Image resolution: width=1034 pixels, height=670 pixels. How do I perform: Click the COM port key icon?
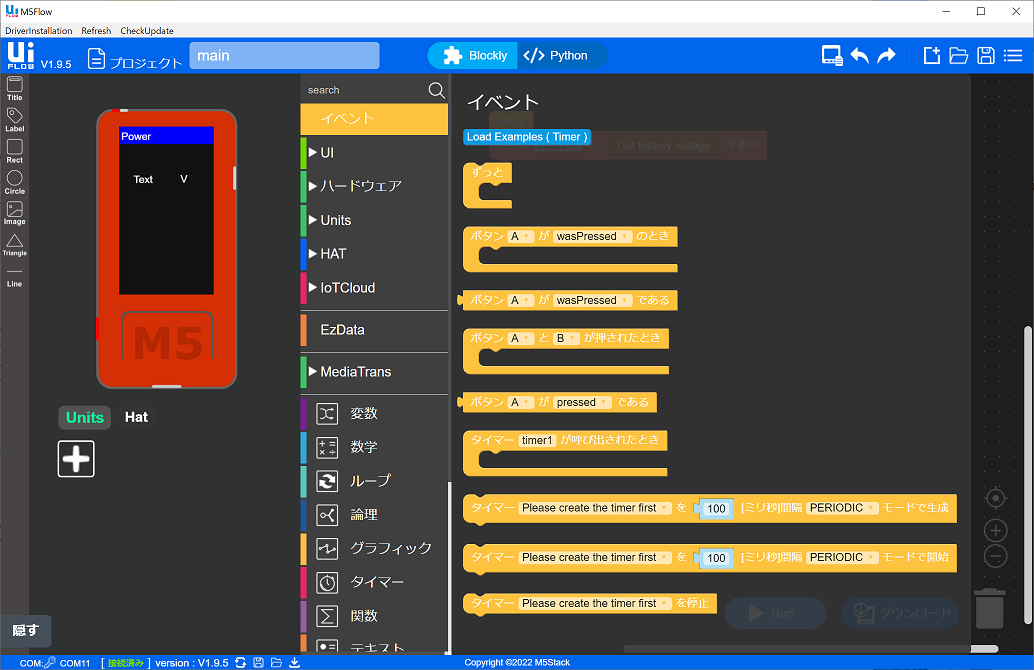tap(50, 662)
